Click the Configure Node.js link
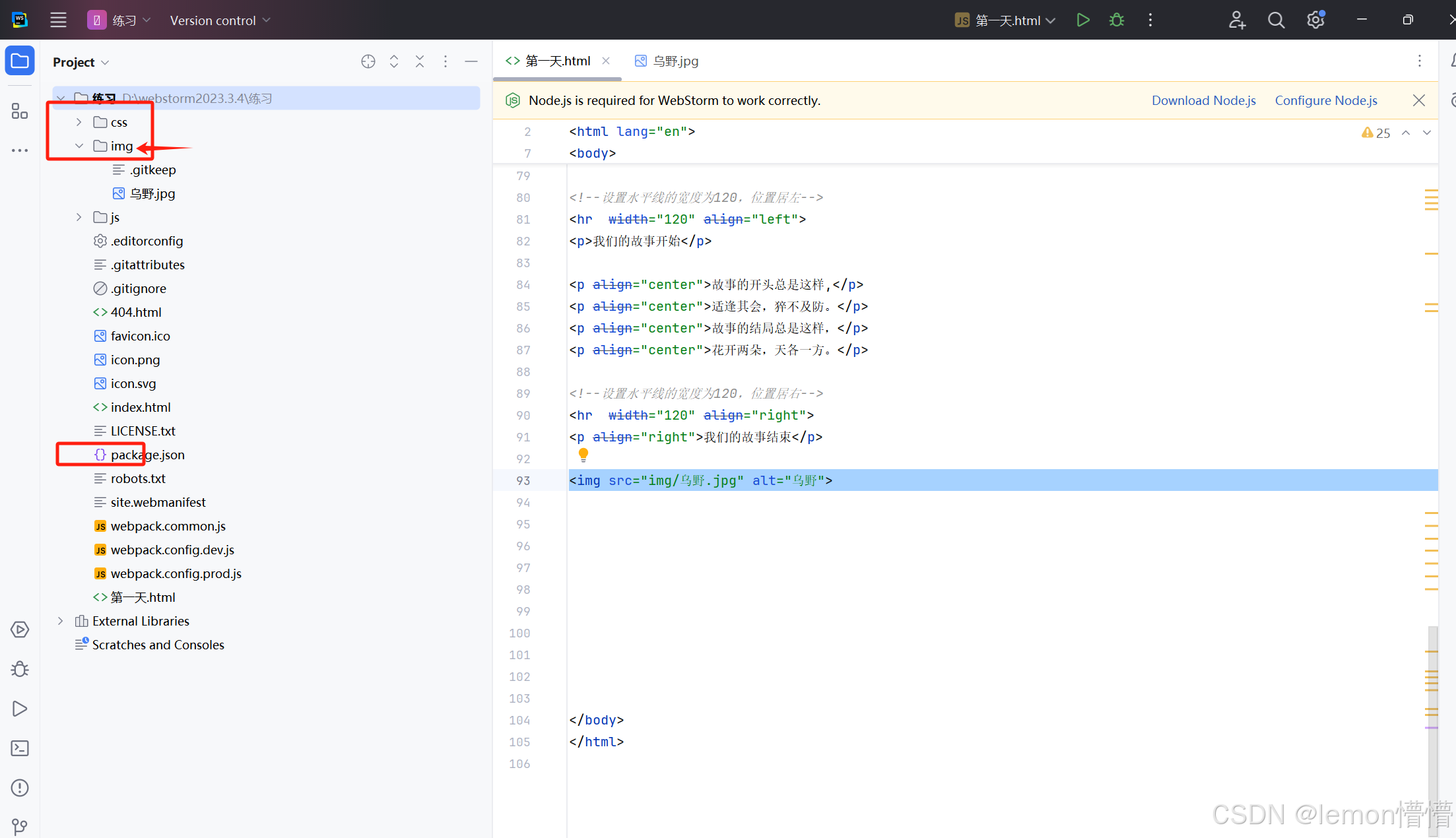The image size is (1456, 838). click(x=1325, y=100)
